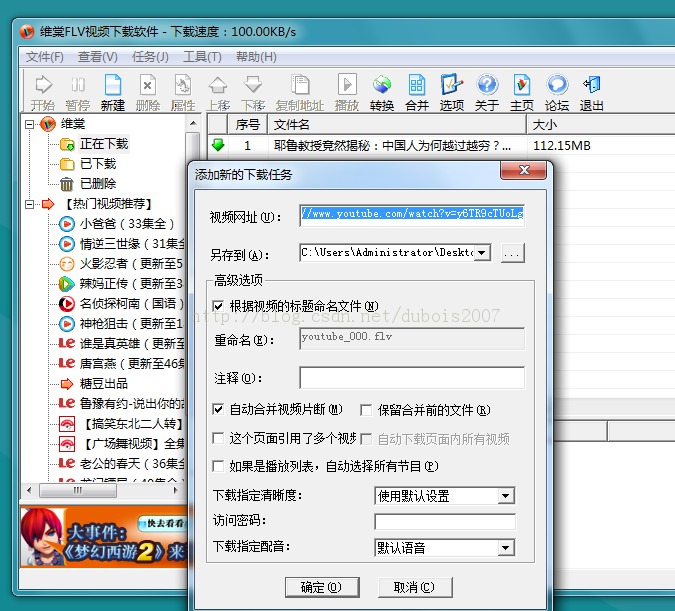The height and width of the screenshot is (611, 675).
Task: Open Properties (属性) from the toolbar
Action: click(x=183, y=92)
